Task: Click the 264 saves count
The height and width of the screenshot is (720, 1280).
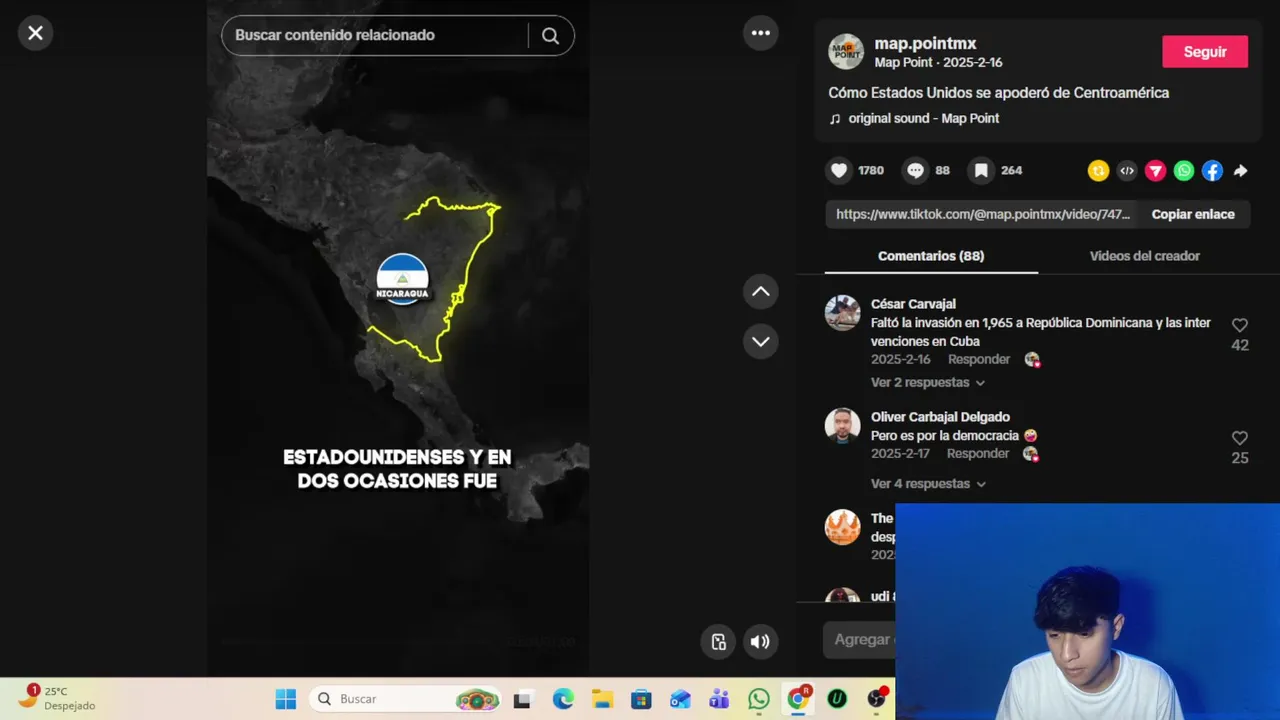Action: 1012,171
